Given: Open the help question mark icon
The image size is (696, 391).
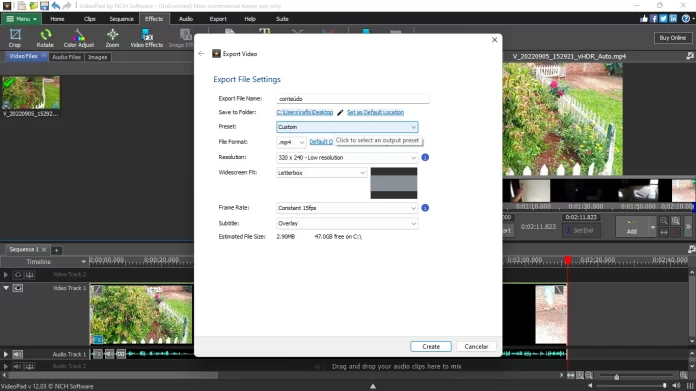Looking at the screenshot, I should click(686, 19).
